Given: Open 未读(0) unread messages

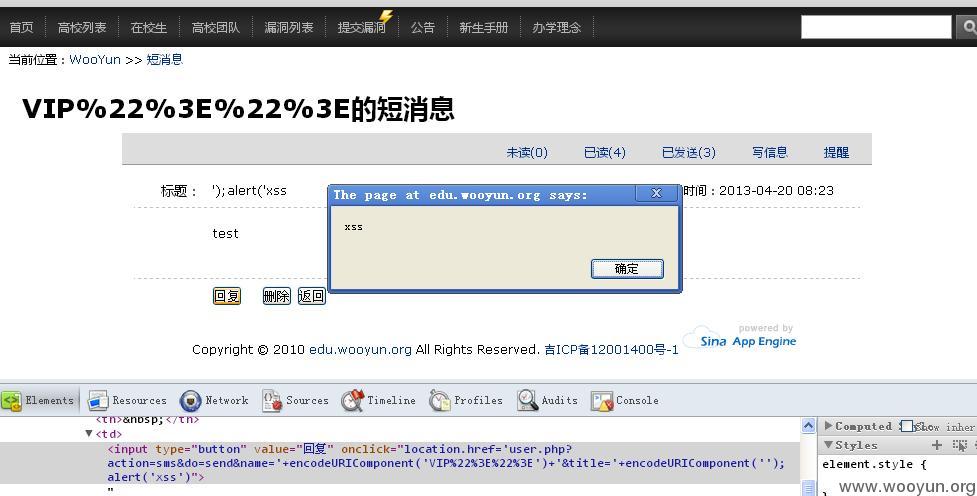Looking at the screenshot, I should click(527, 153).
